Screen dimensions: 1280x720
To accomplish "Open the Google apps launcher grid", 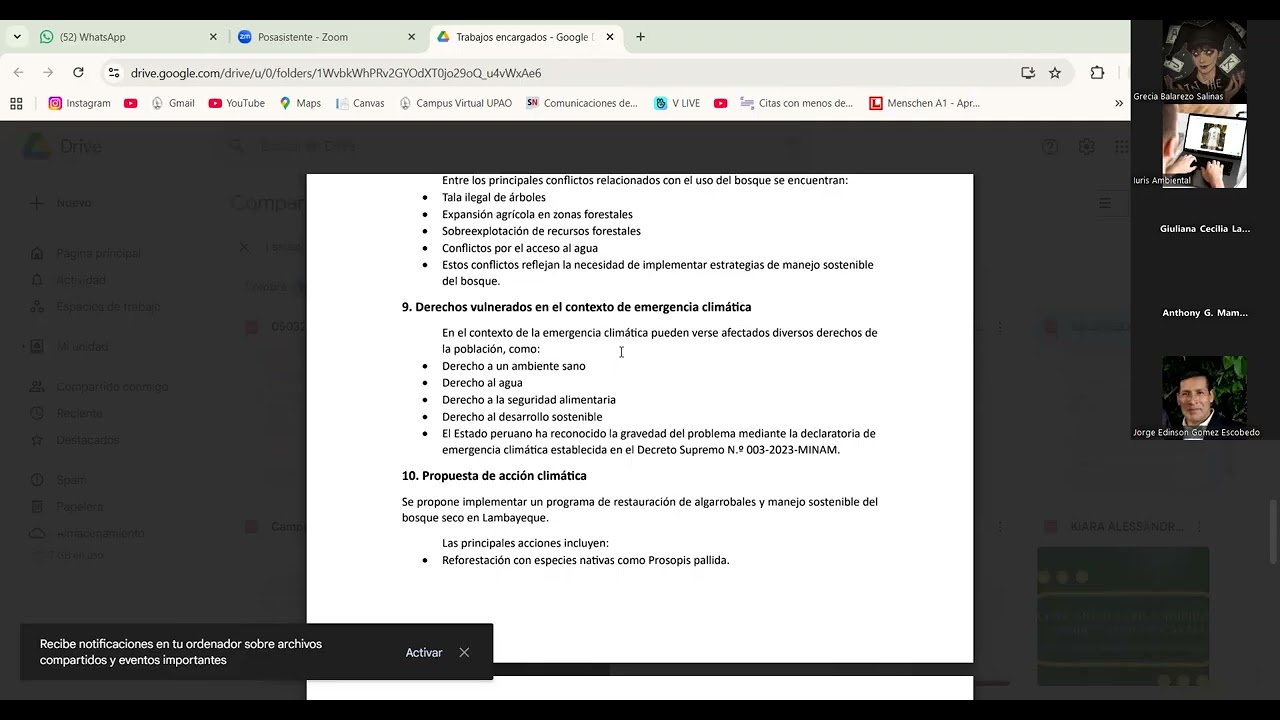I will pyautogui.click(x=1122, y=147).
